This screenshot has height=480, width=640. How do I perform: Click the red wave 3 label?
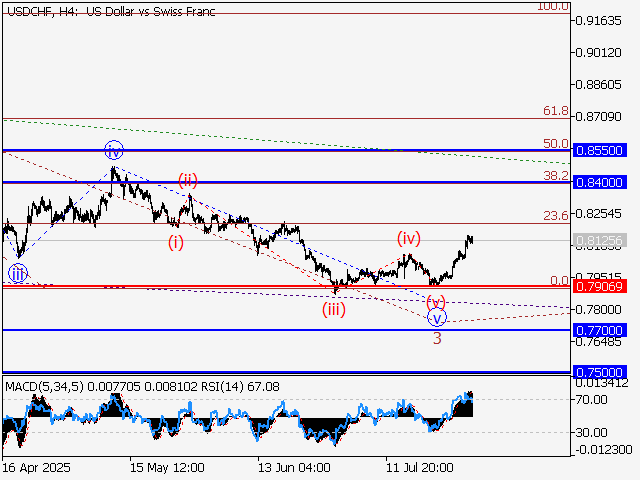coord(437,338)
